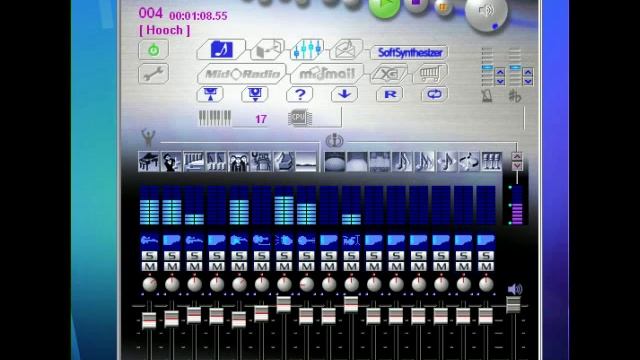Screen dimensions: 640x360
Task: Click the question mark help button
Action: pyautogui.click(x=300, y=95)
